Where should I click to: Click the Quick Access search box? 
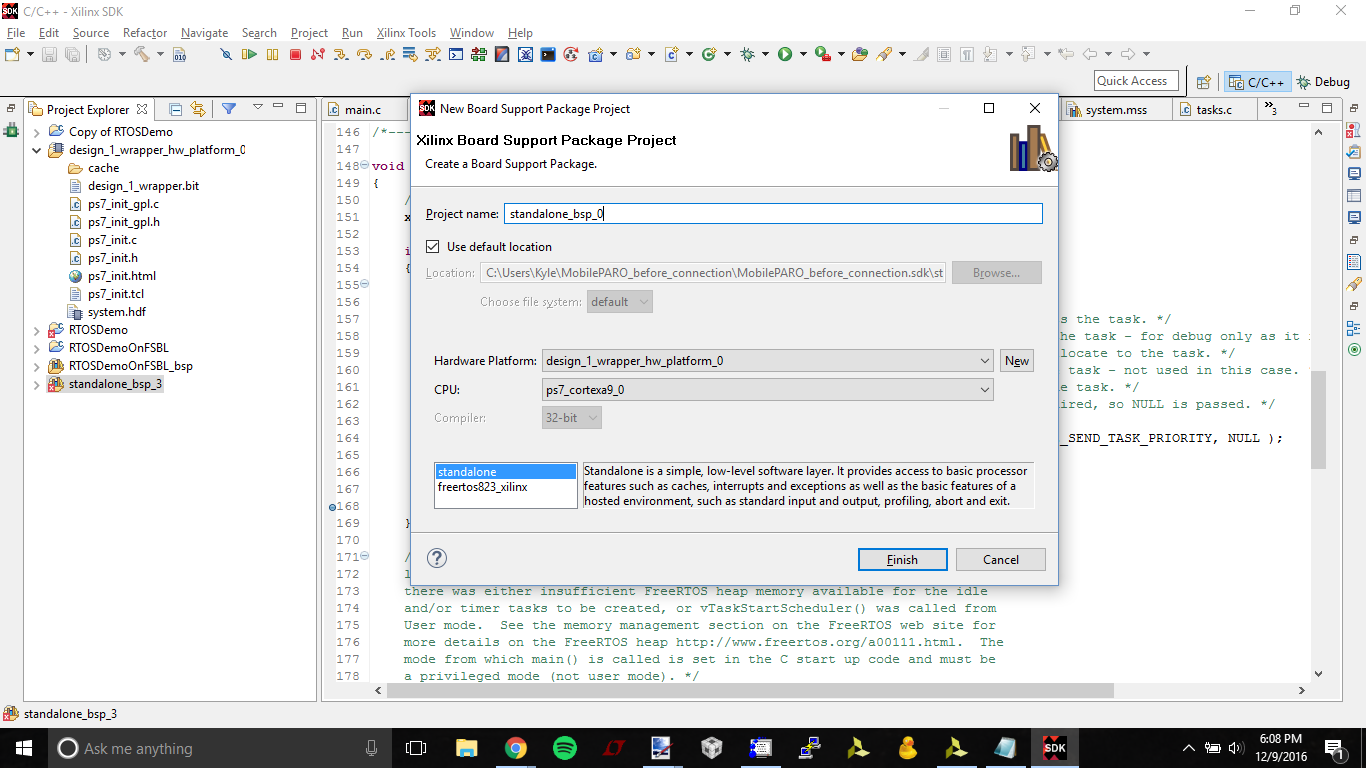coord(1137,81)
